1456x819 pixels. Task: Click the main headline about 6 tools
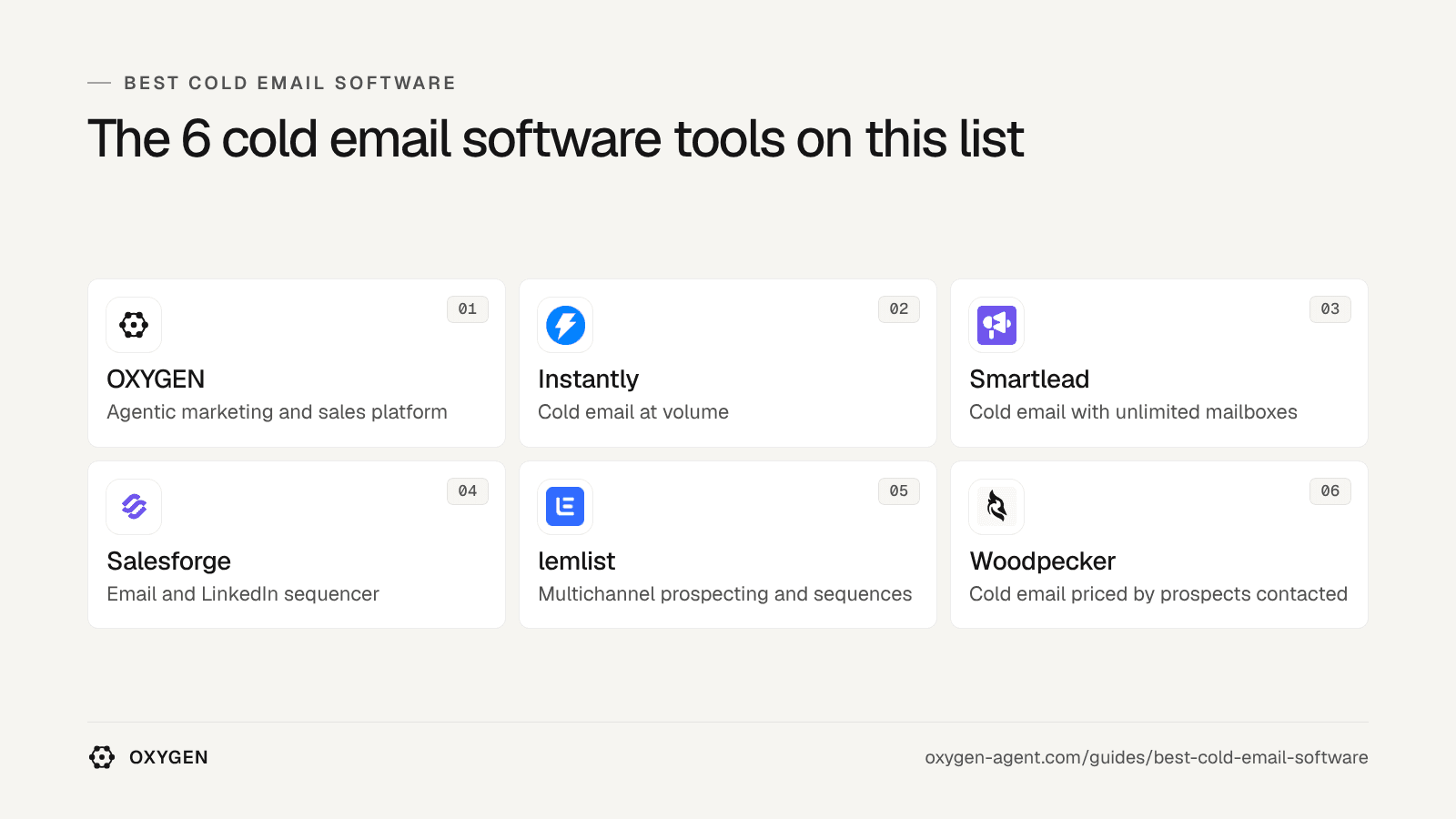pyautogui.click(x=556, y=139)
